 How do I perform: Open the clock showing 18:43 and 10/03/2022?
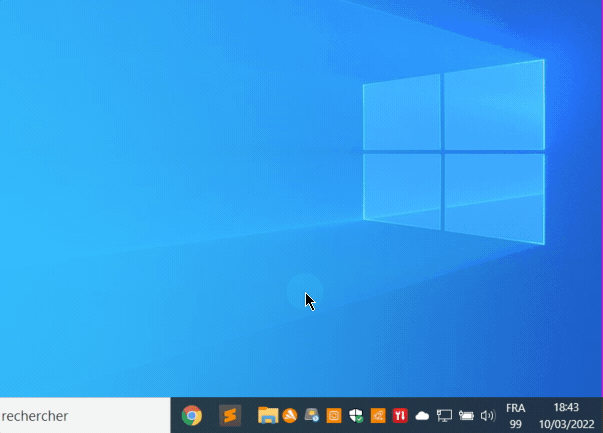[566, 416]
